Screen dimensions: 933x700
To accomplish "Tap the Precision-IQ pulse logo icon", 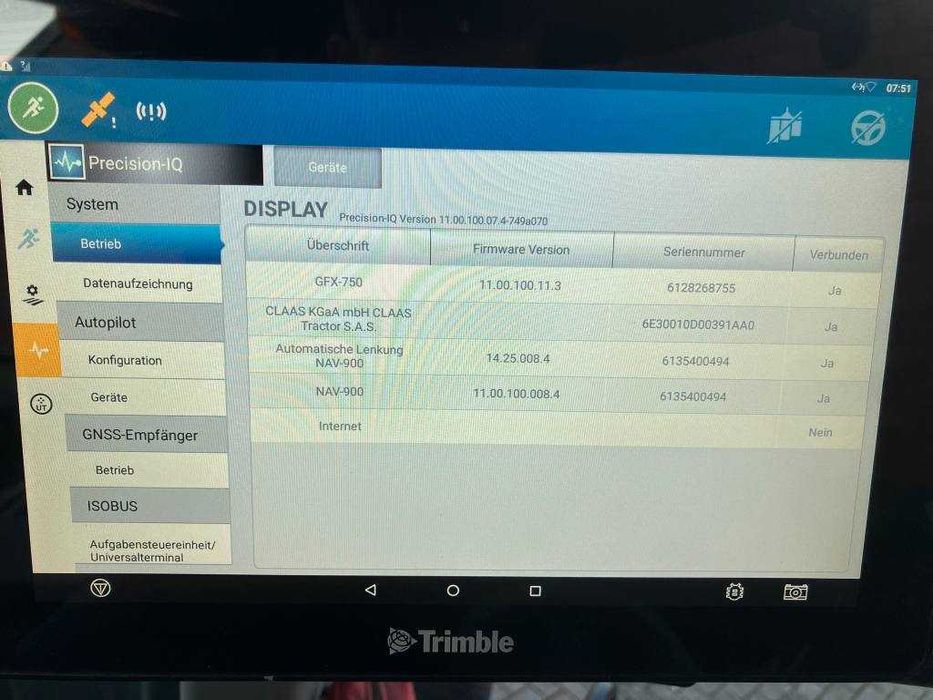I will point(67,161).
